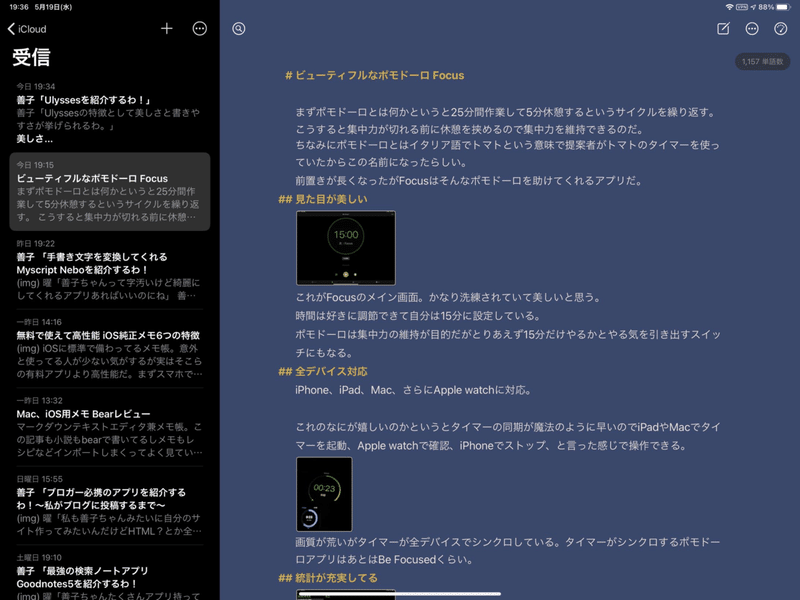Open the sheet 善子「Ulyssesを紹介するわ！」

click(110, 113)
